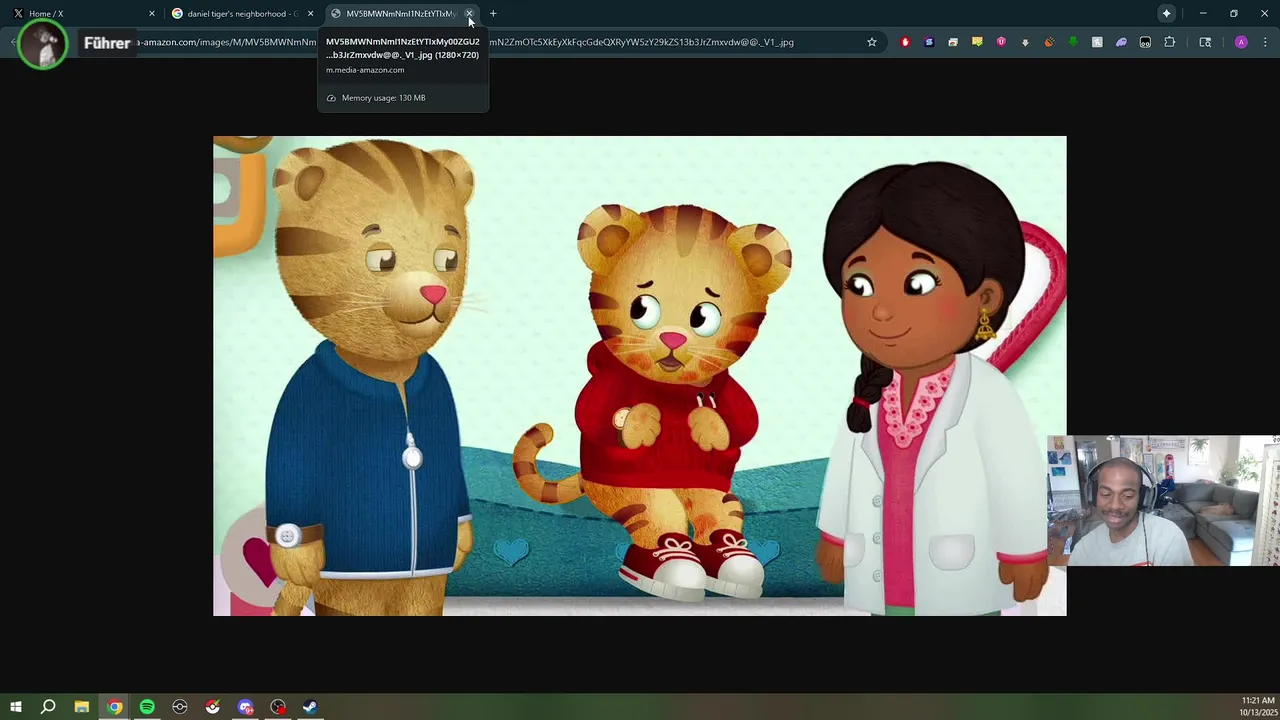
Task: Open Spotify from the taskbar
Action: point(147,707)
